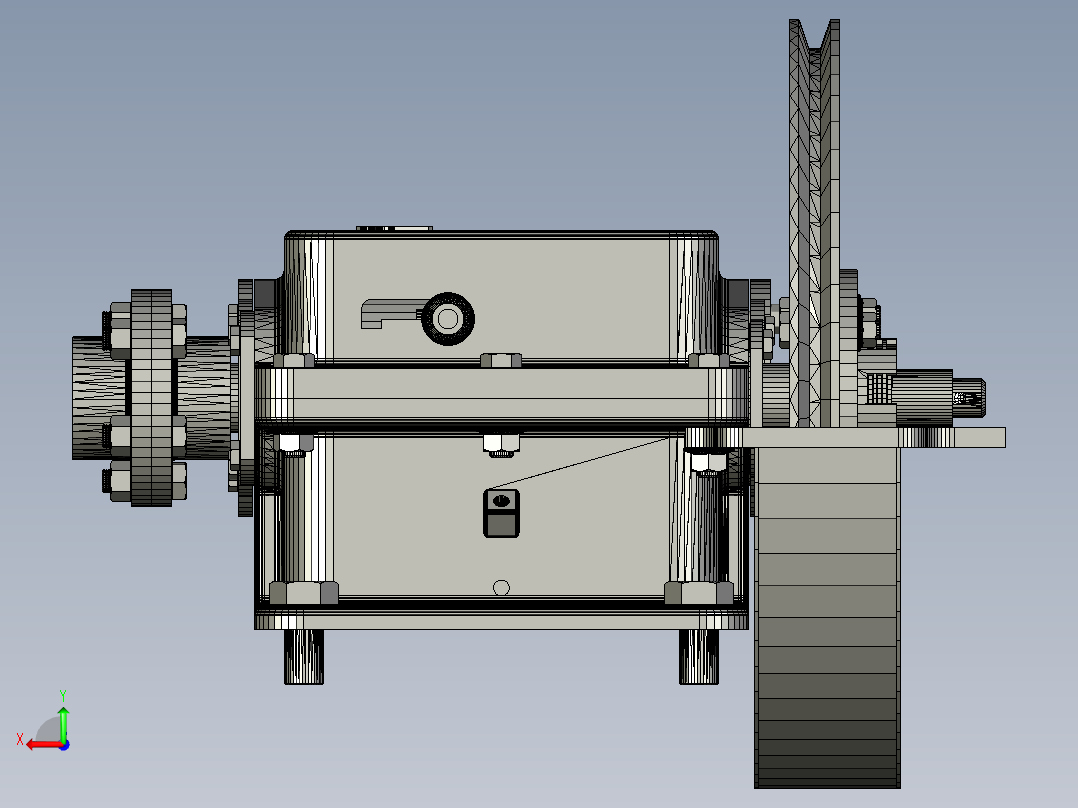
Task: Click the hex nut on top of housing
Action: pos(500,444)
